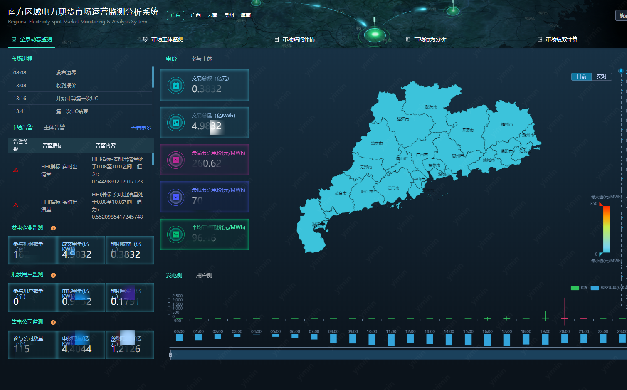Click the stat cell showing 0.3832 in the first stat row
The height and width of the screenshot is (390, 627).
point(130,250)
